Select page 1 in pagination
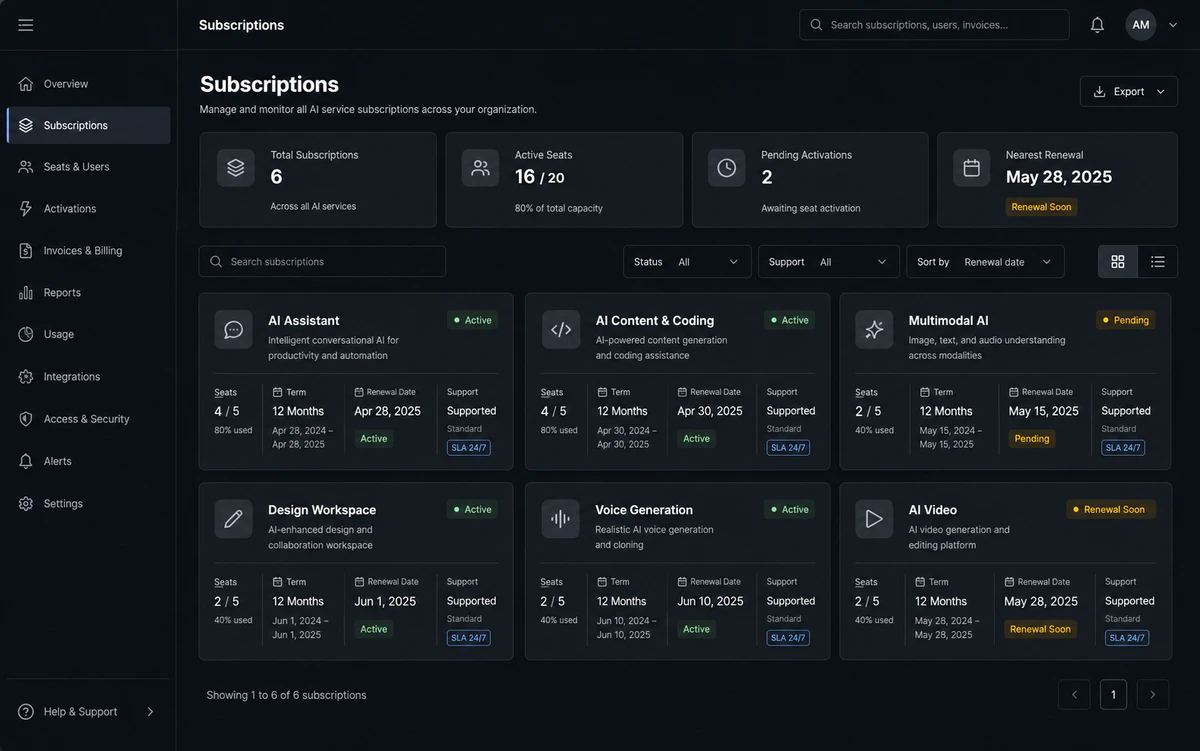This screenshot has width=1200, height=751. (x=1113, y=695)
